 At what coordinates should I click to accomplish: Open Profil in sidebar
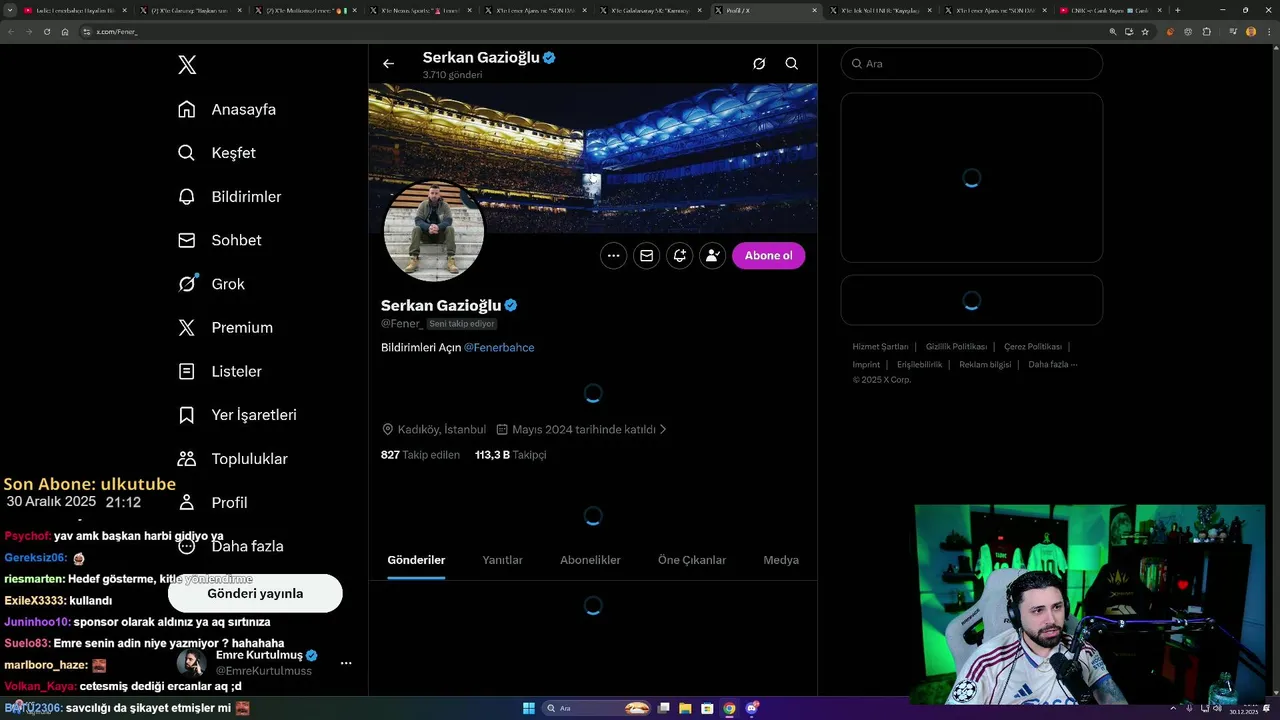point(213,502)
